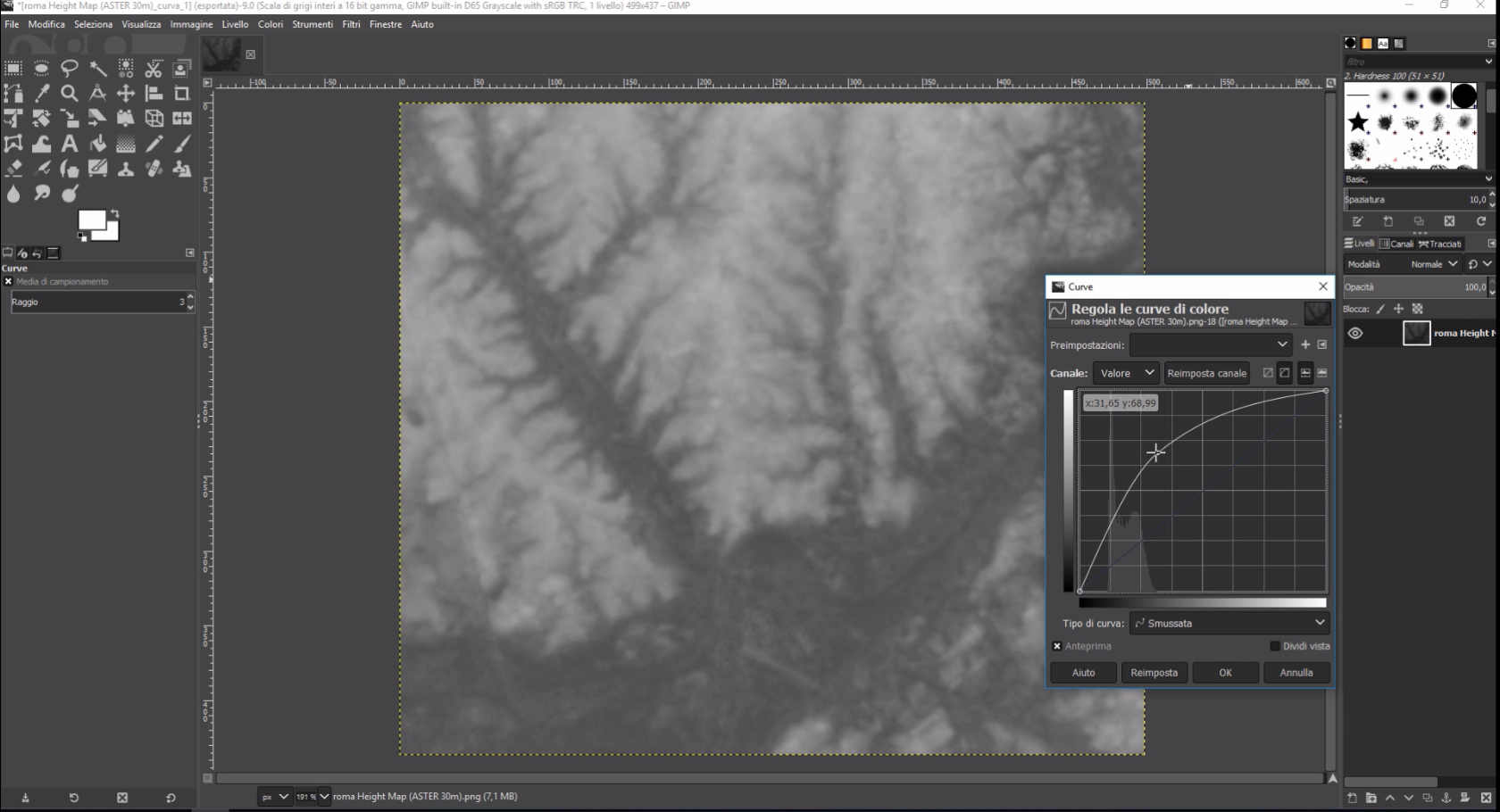Open the Filtri menu
The height and width of the screenshot is (812, 1500).
pos(351,24)
